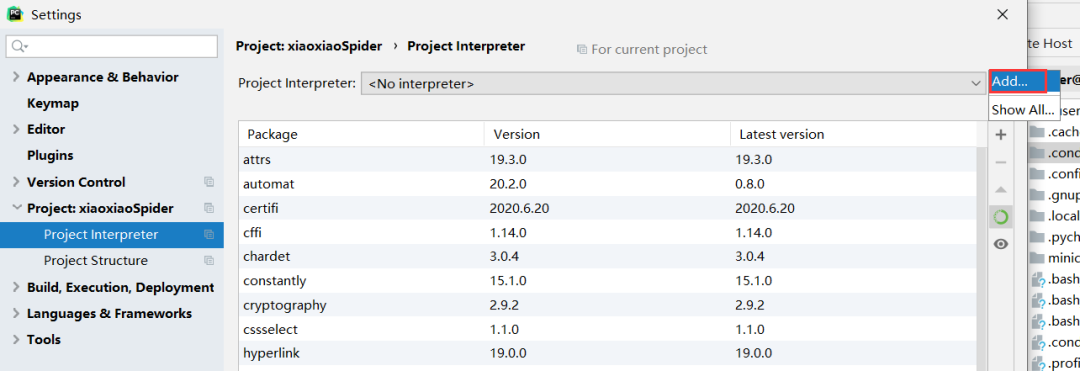Choose Show All... from the interpreter menu
Viewport: 1080px width, 371px height.
point(1023,110)
